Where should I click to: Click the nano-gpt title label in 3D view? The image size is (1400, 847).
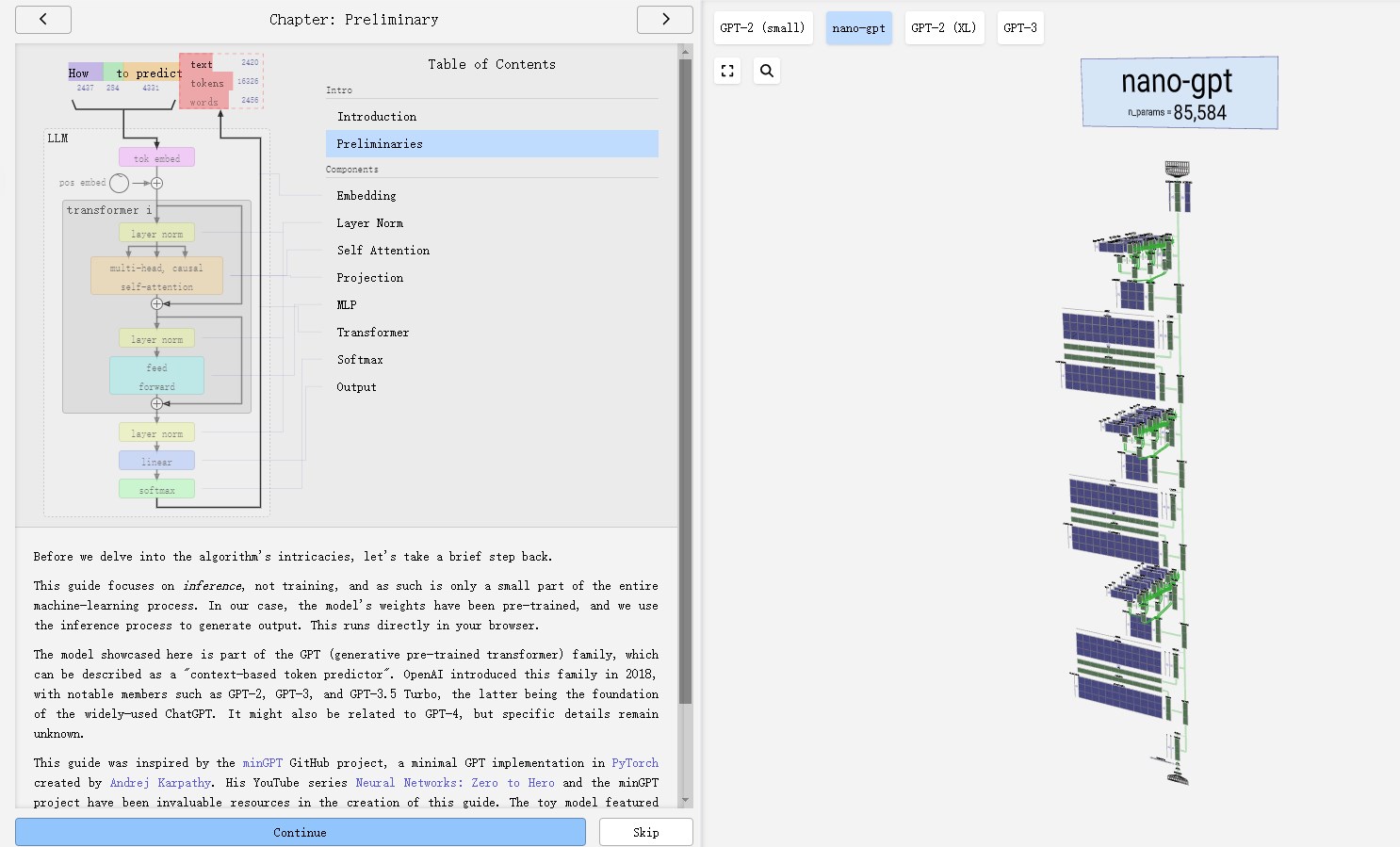(x=1179, y=92)
